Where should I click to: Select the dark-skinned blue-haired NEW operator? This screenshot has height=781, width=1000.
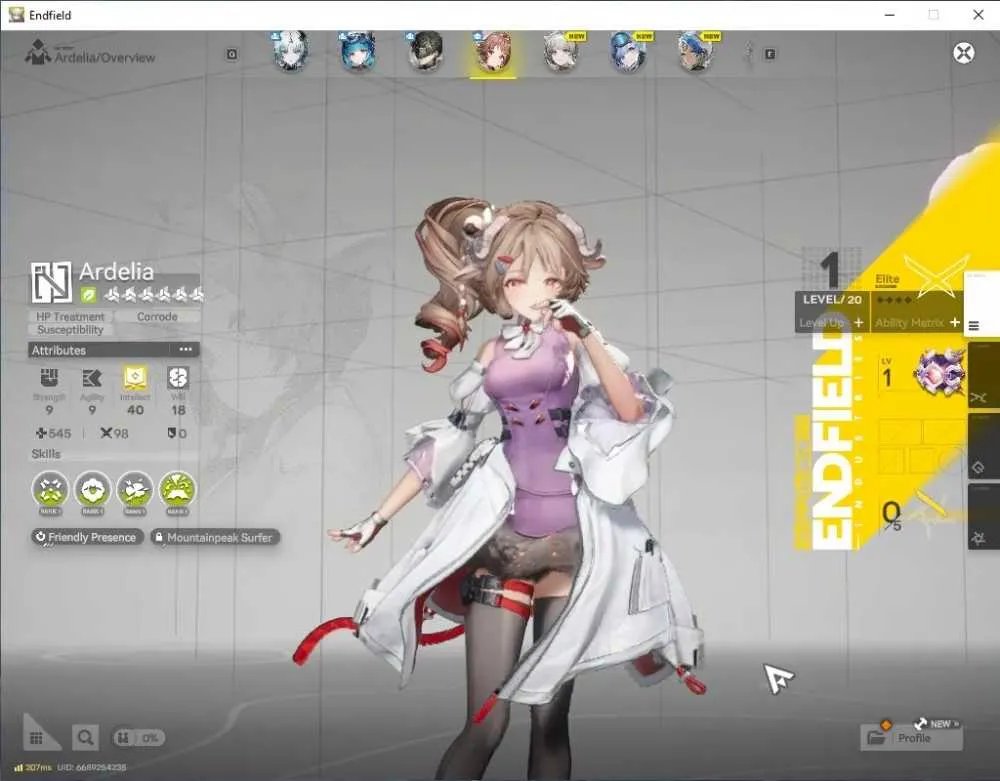(696, 52)
